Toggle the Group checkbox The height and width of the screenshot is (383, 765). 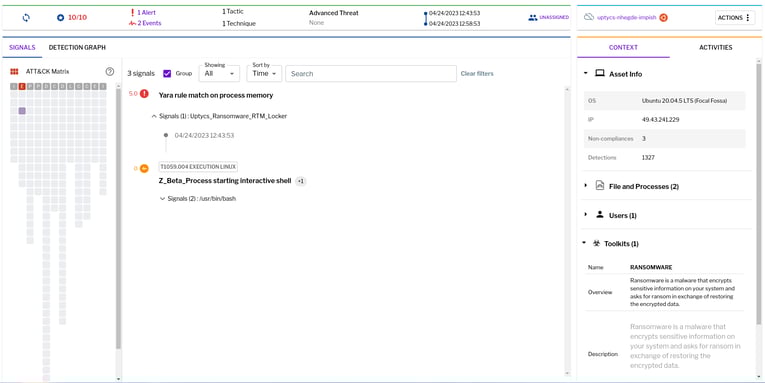coord(167,74)
